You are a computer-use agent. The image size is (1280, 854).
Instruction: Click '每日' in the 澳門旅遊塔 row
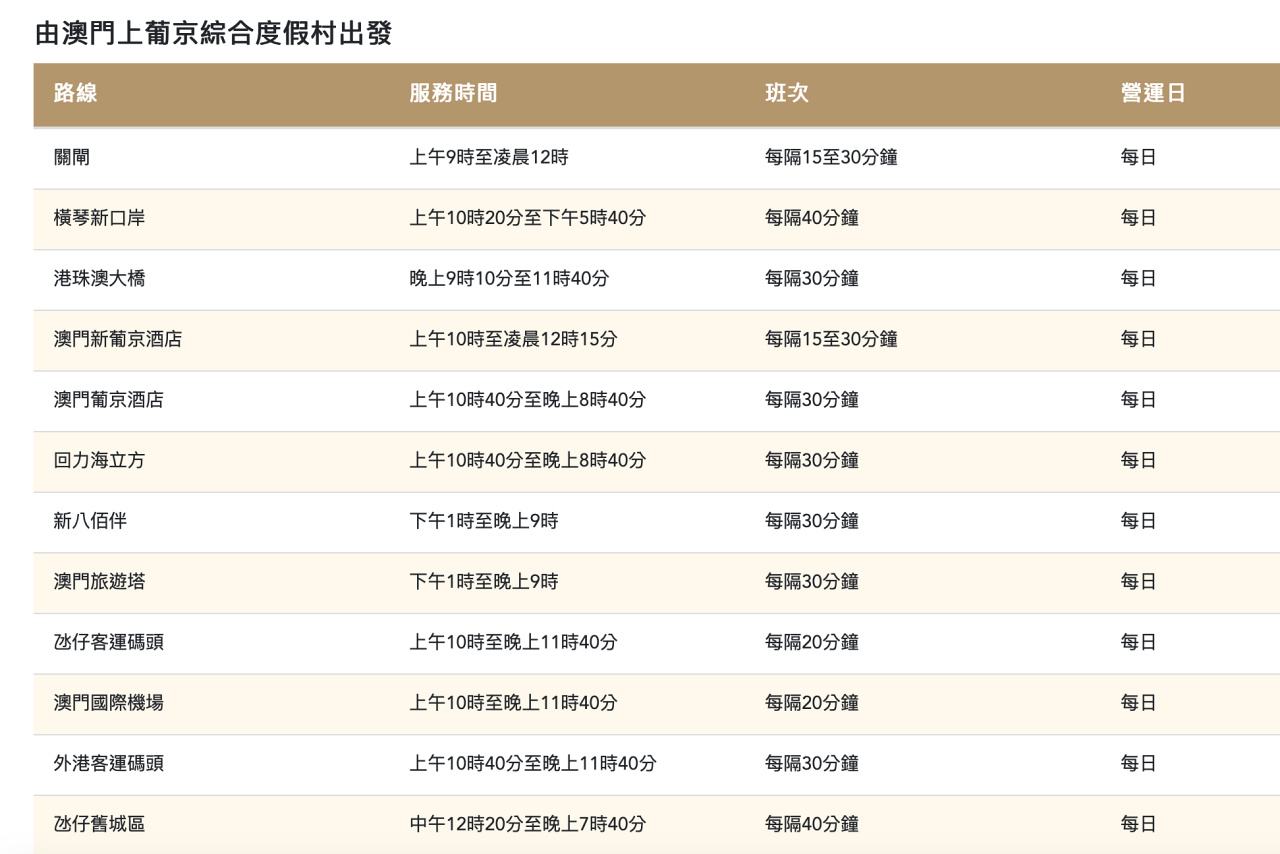click(1138, 581)
